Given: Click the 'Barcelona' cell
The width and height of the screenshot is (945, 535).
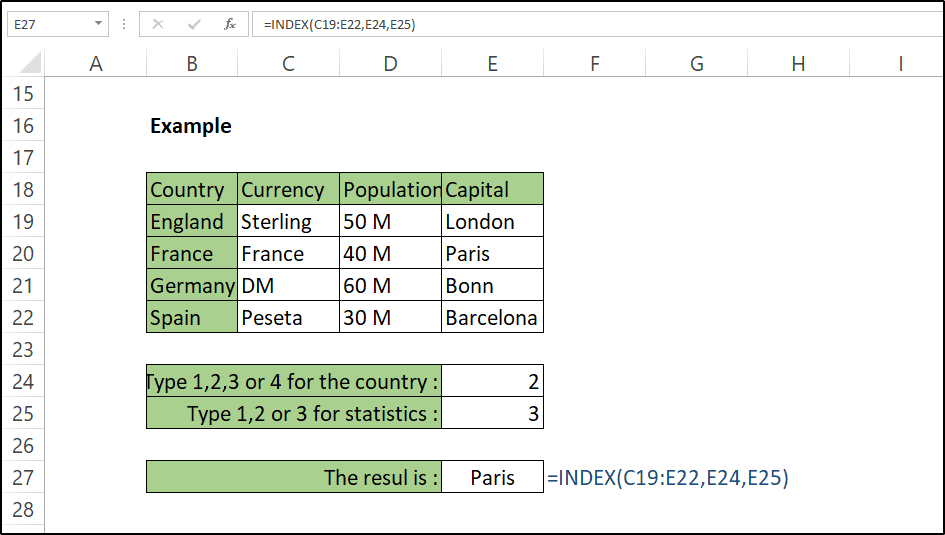Looking at the screenshot, I should 492,317.
